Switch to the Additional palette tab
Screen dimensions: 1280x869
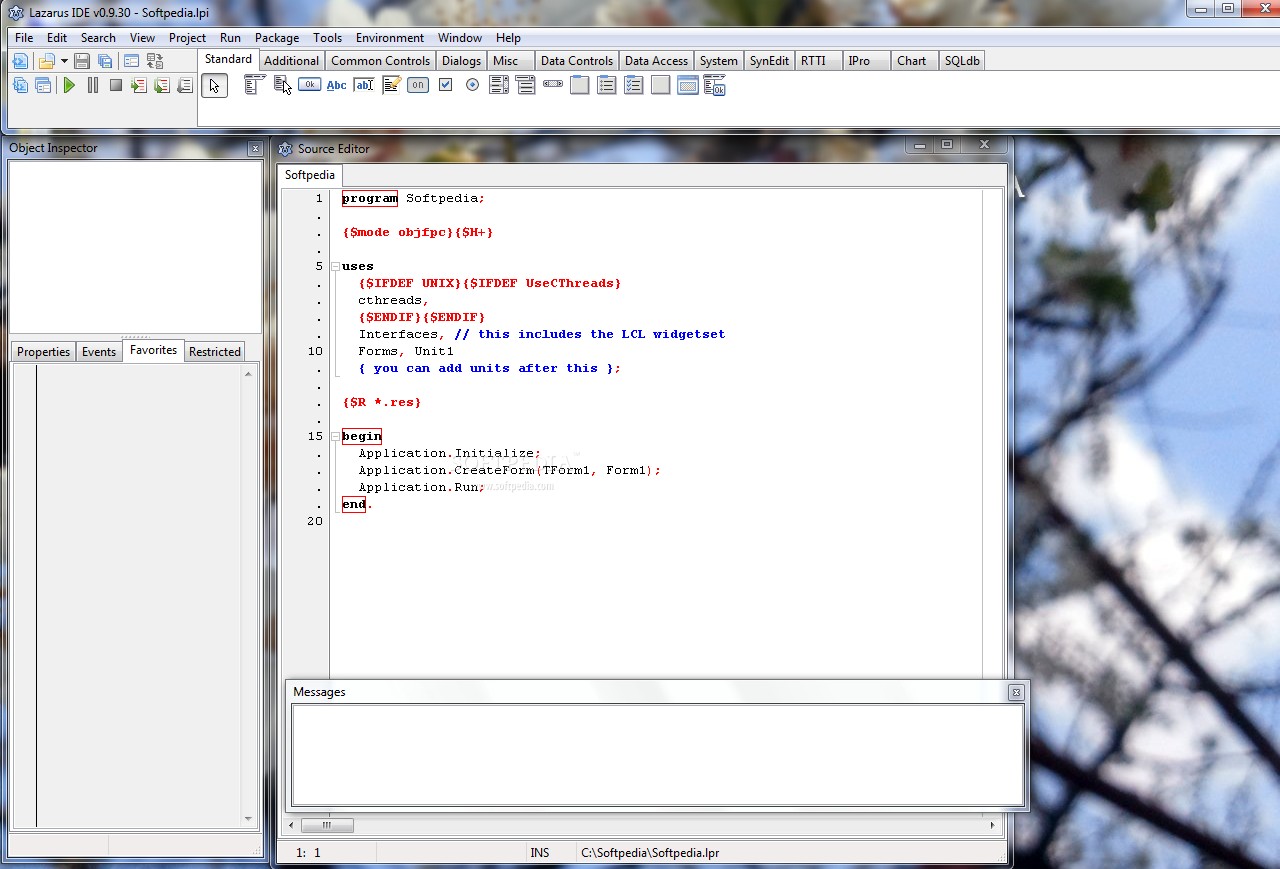[292, 61]
